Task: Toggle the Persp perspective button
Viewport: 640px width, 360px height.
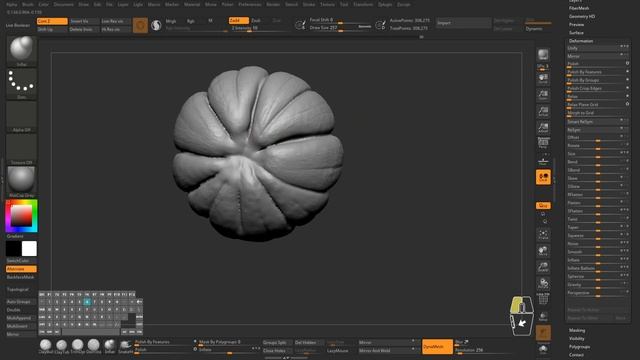Action: pos(543,144)
